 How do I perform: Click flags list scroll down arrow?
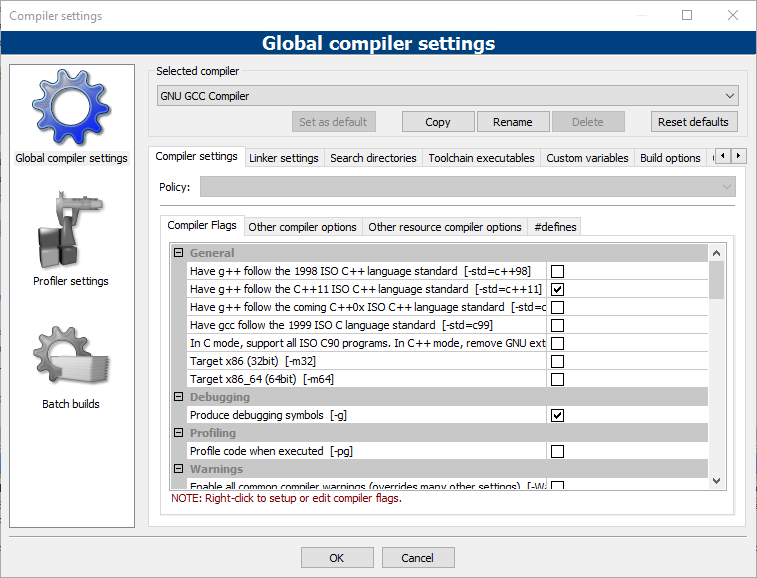coord(716,480)
